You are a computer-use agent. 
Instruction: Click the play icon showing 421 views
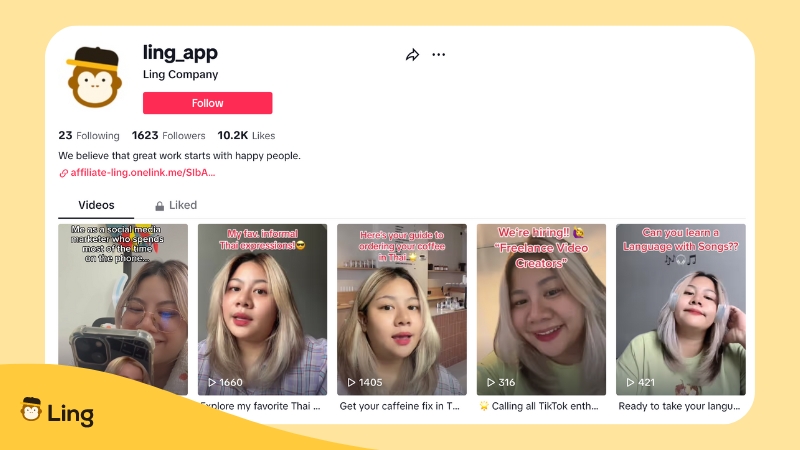(631, 382)
